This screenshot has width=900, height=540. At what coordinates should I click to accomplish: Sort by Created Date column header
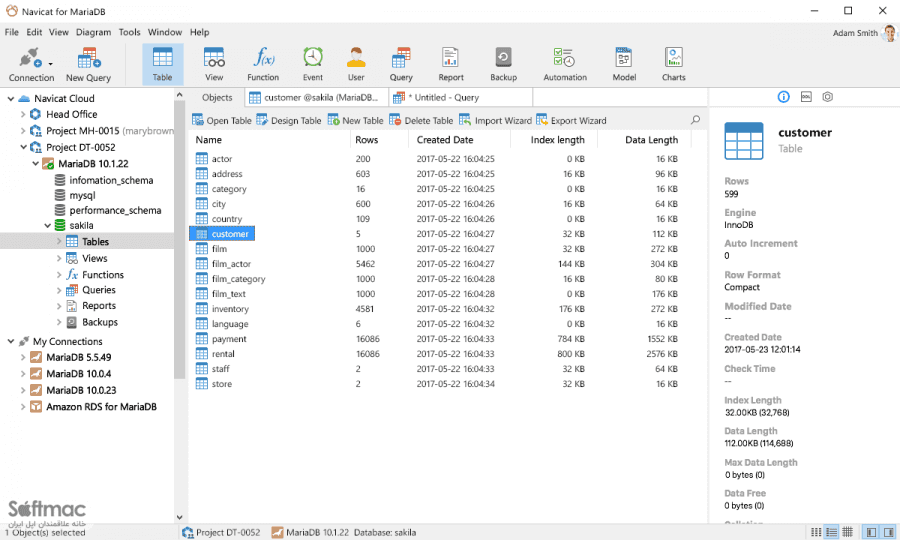click(459, 139)
